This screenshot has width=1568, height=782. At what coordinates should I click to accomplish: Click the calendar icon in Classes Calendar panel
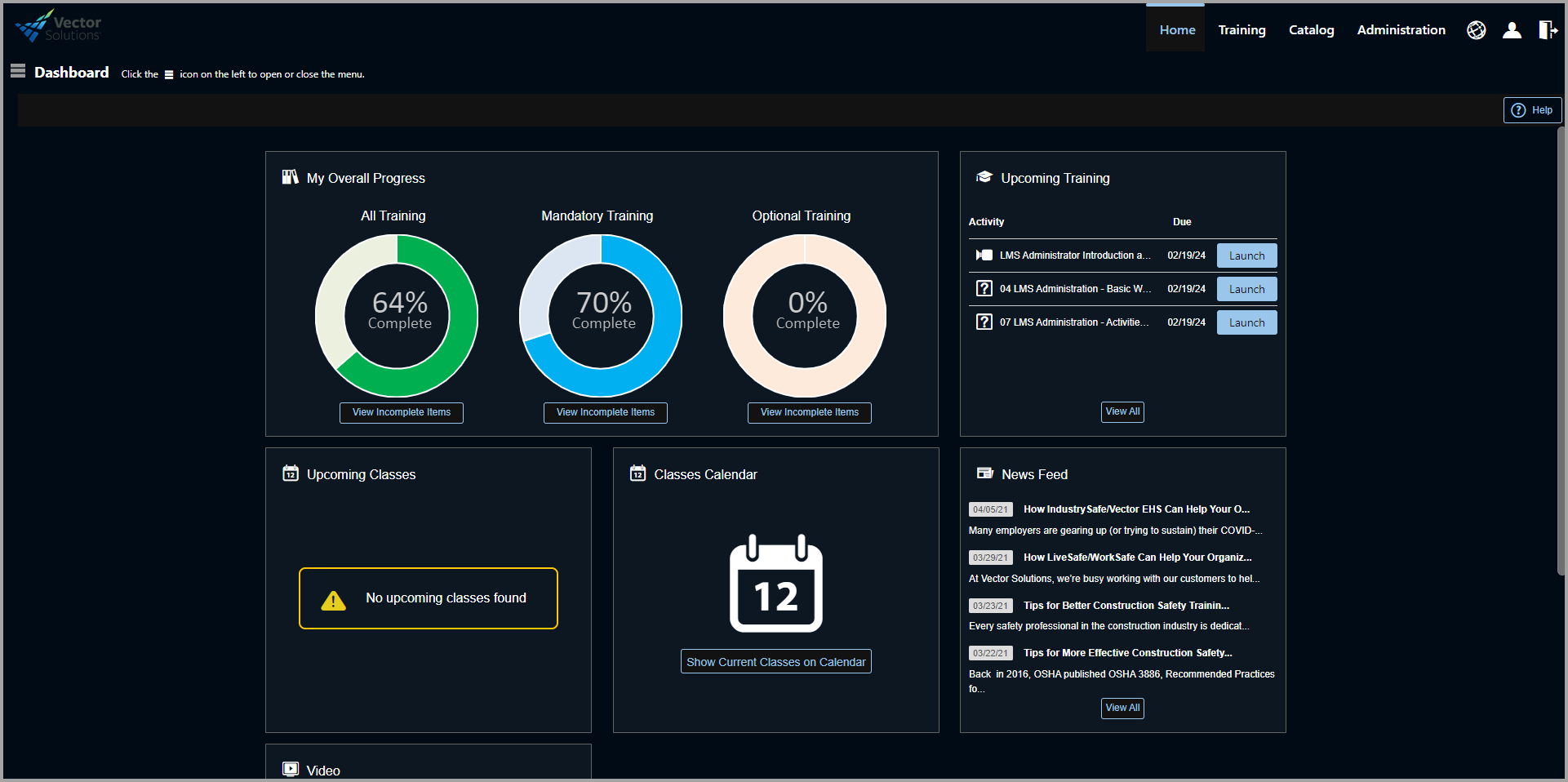pos(637,473)
